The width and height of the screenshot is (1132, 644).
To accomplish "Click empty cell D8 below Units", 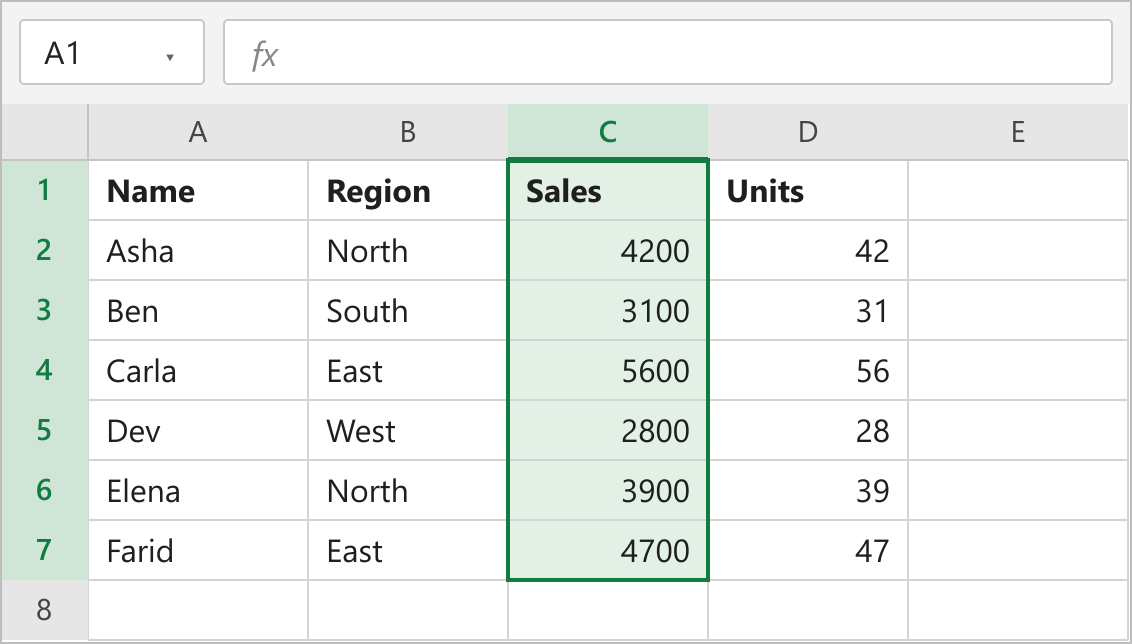I will pyautogui.click(x=808, y=609).
